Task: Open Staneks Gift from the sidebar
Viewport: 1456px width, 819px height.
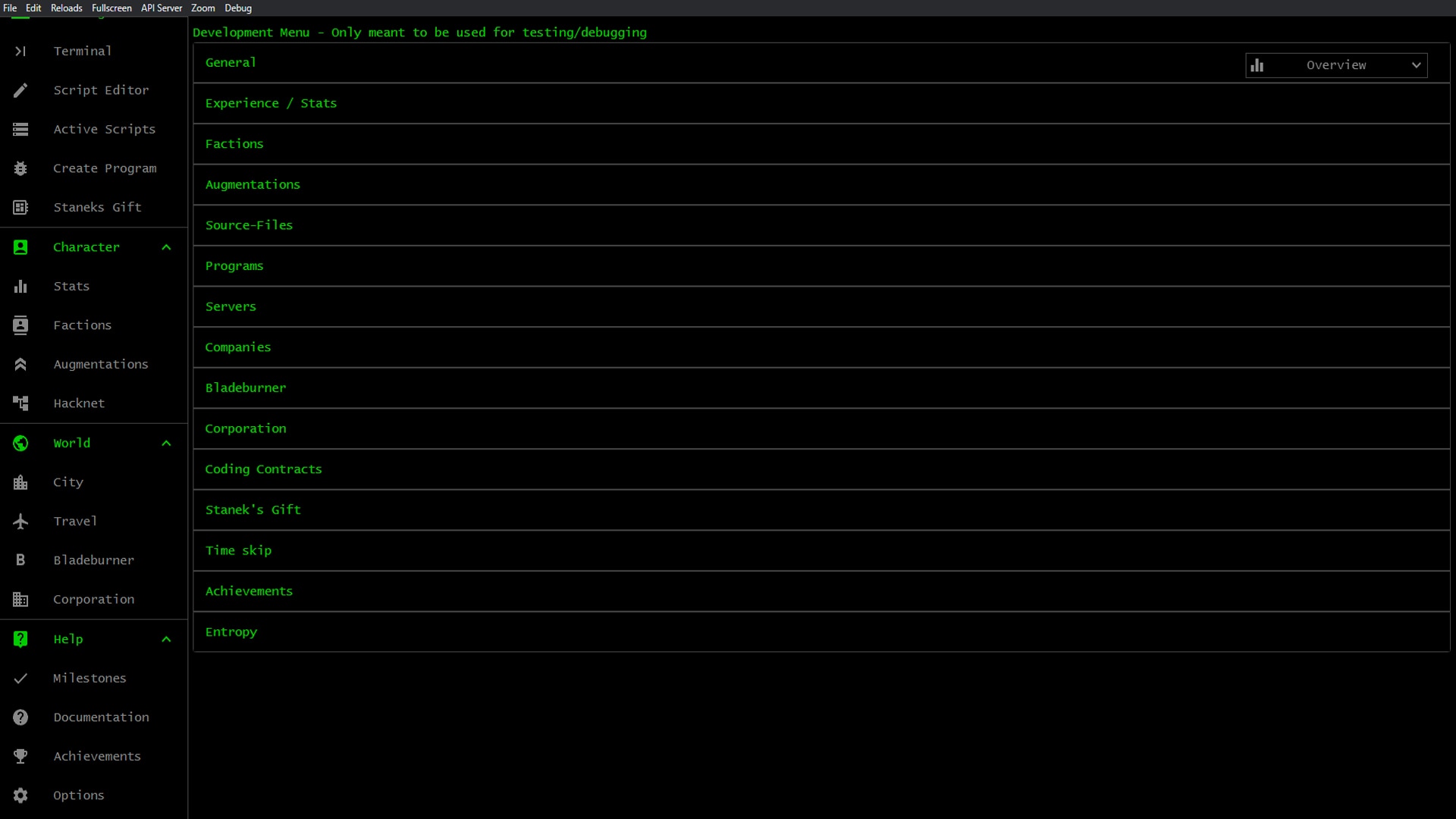Action: pyautogui.click(x=20, y=207)
